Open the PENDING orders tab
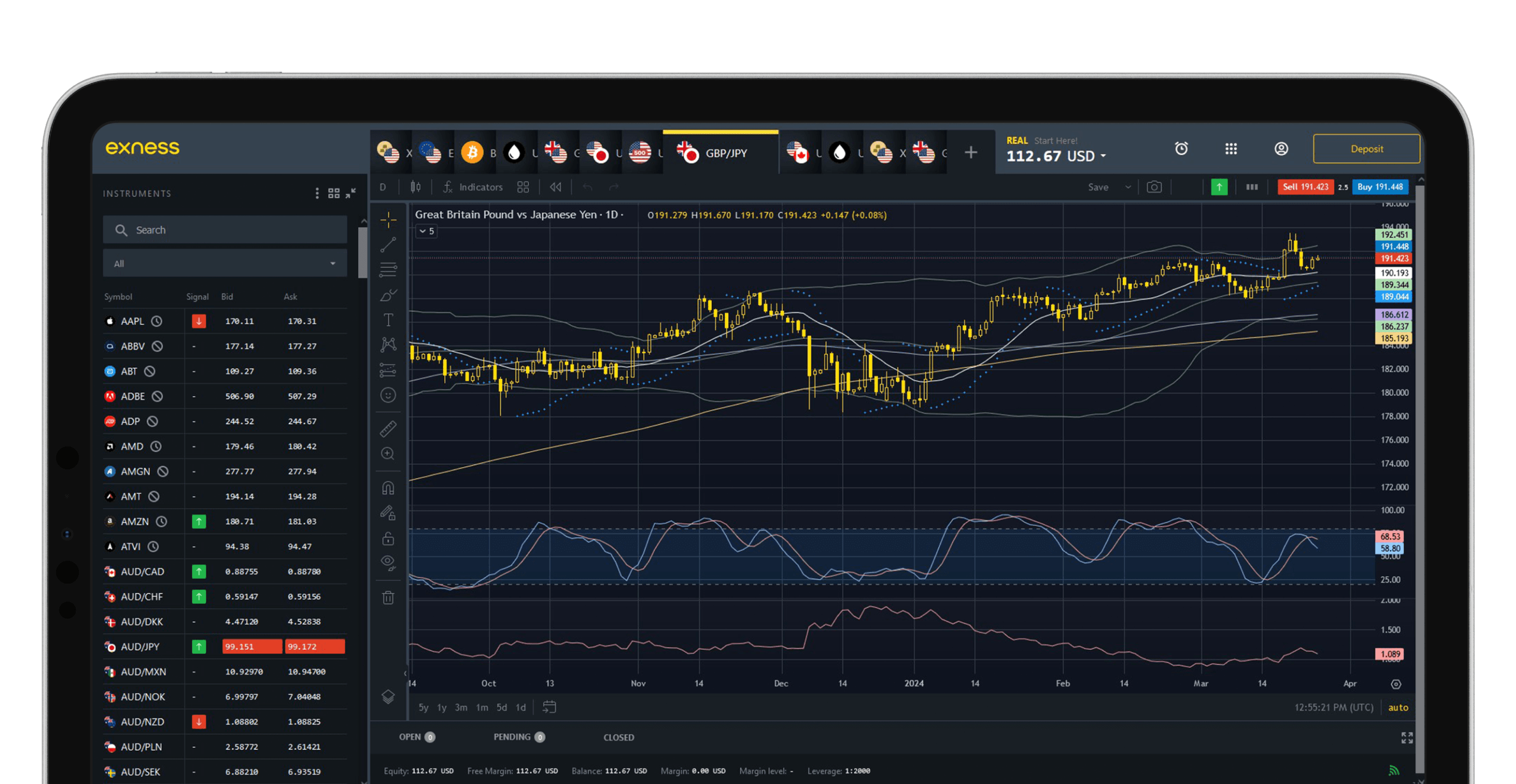1516x784 pixels. [x=519, y=737]
